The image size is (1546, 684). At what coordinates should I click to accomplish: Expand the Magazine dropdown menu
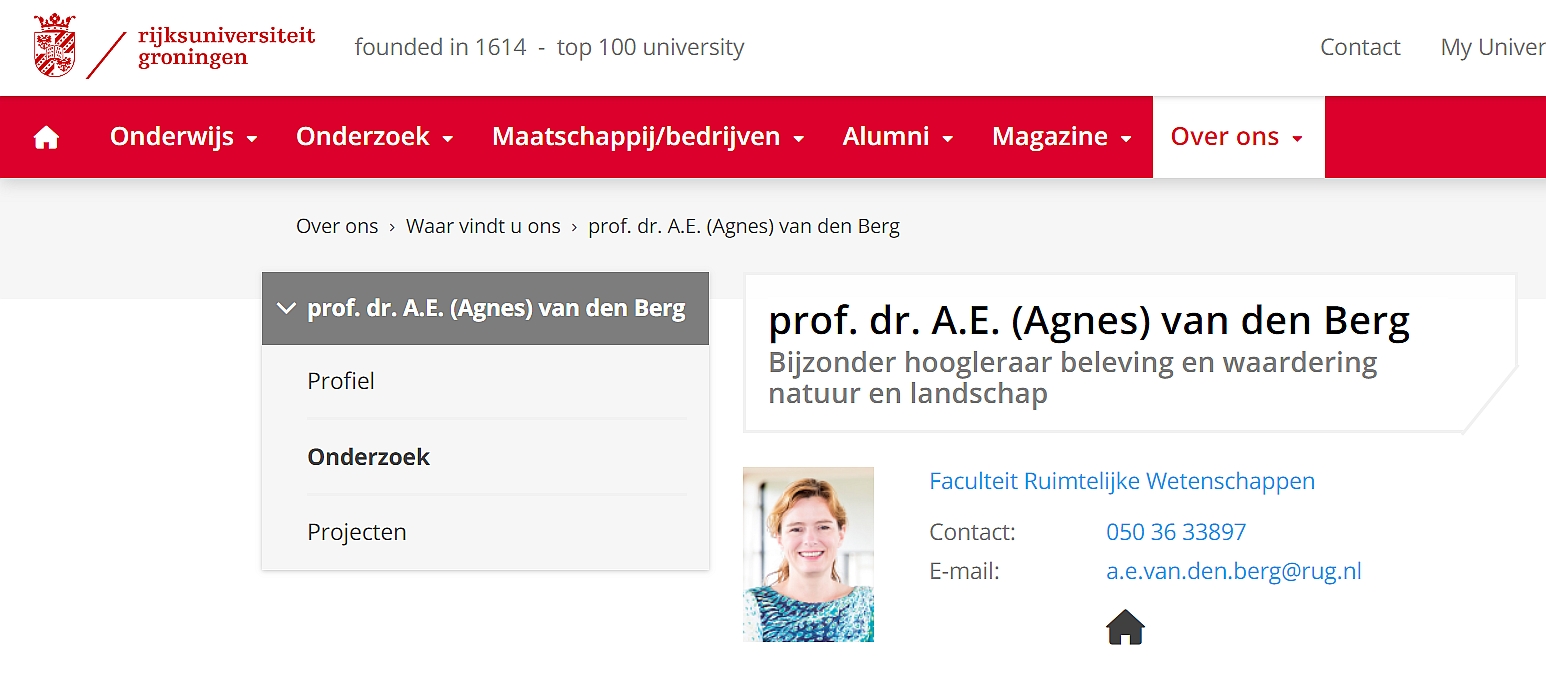1062,137
